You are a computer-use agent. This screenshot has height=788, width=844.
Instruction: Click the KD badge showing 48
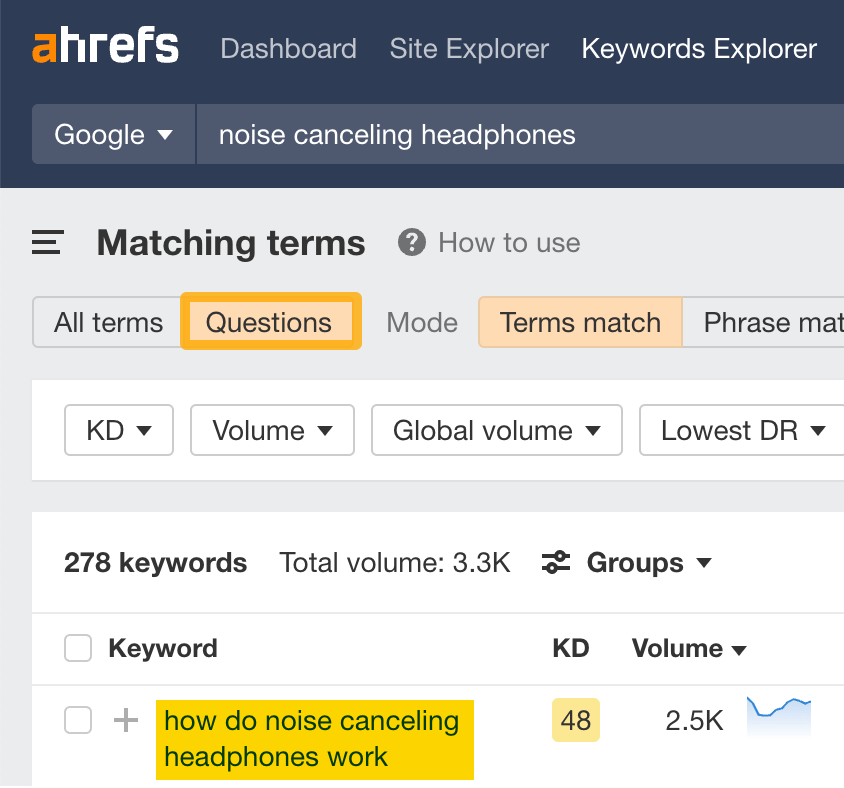(x=575, y=719)
